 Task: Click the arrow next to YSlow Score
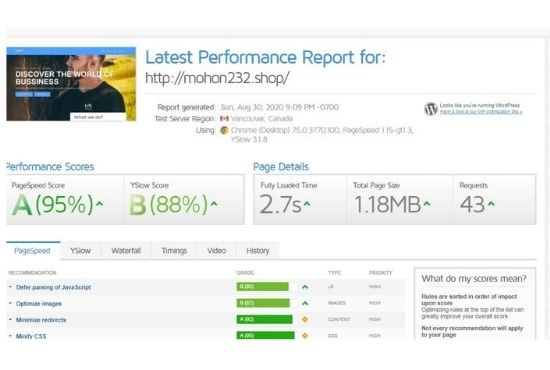pos(214,203)
